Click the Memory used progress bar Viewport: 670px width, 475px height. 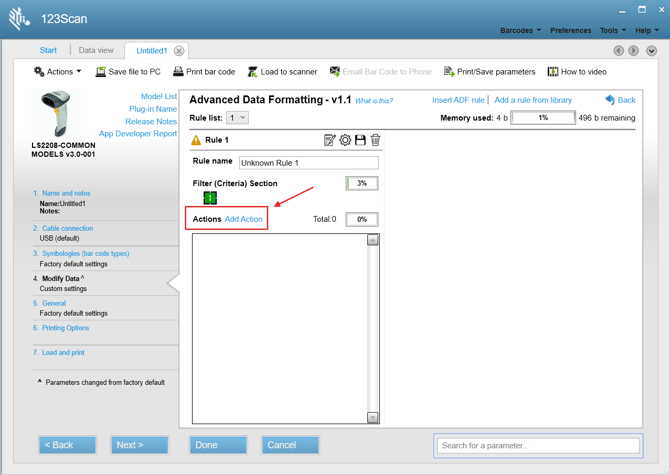point(543,118)
